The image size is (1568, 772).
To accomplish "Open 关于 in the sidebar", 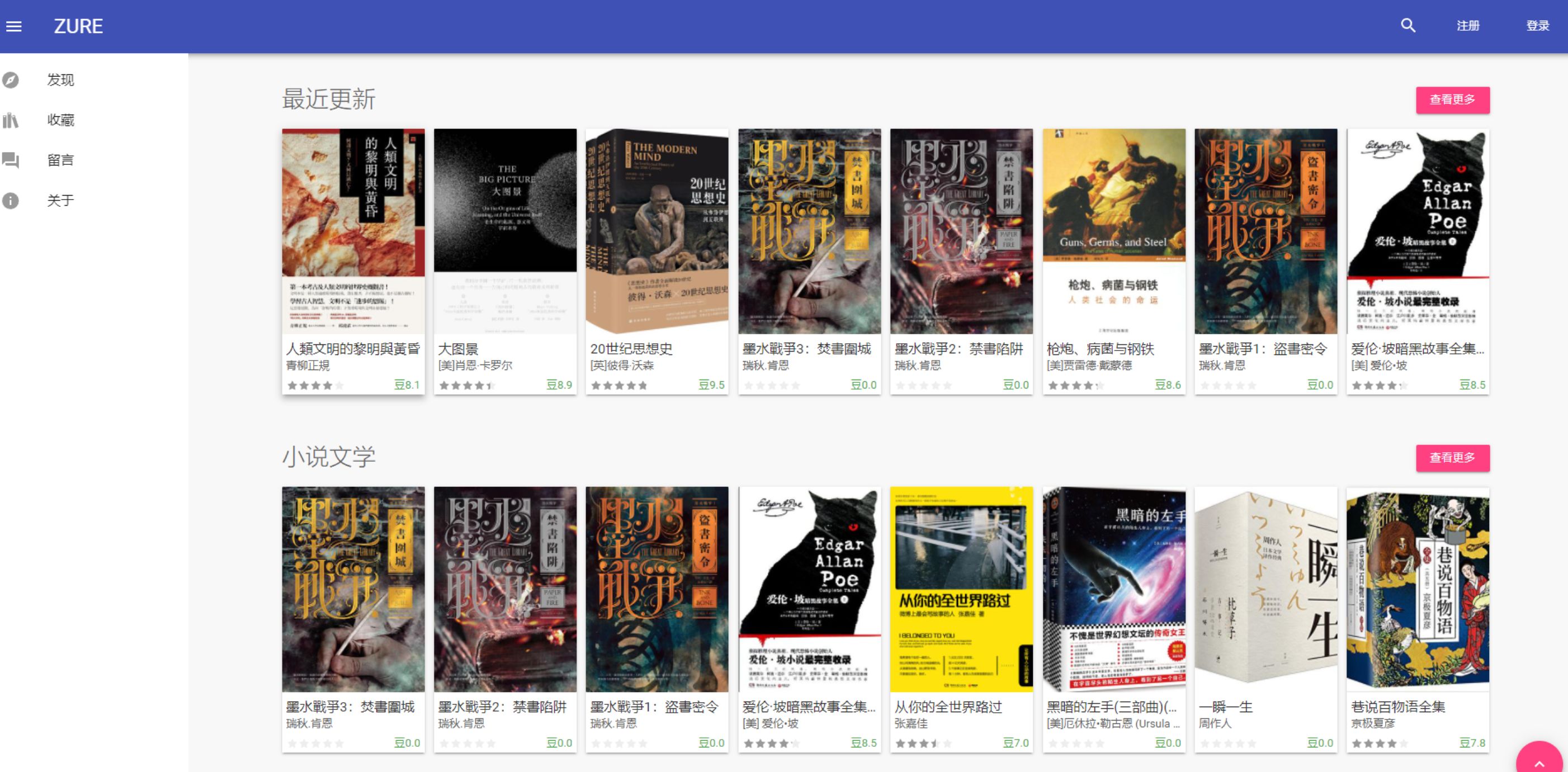I will (61, 200).
